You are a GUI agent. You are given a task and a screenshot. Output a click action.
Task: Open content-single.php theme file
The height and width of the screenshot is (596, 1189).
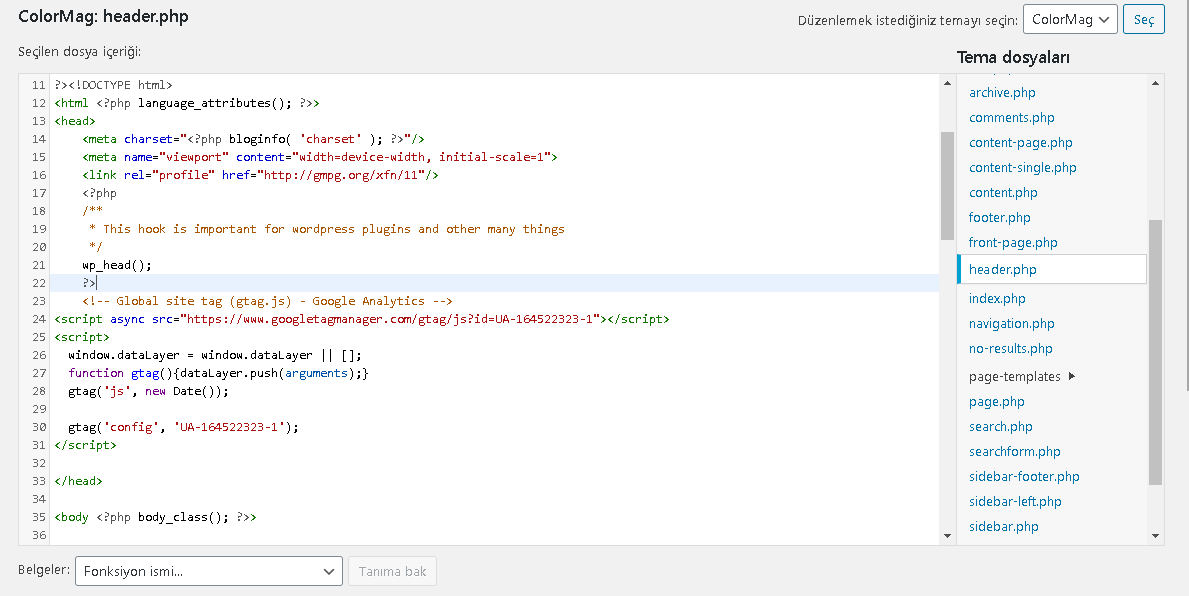[x=1022, y=168]
